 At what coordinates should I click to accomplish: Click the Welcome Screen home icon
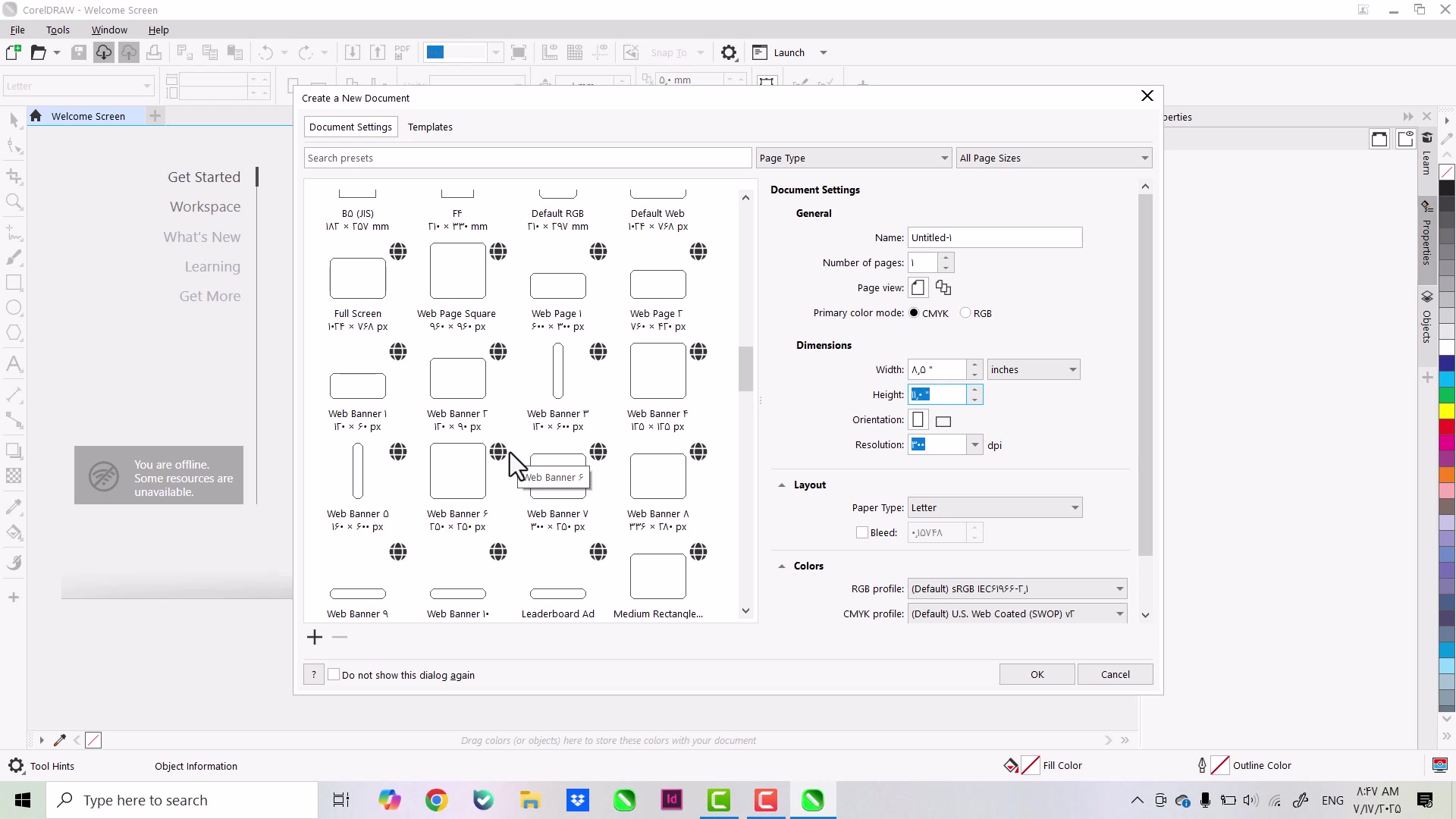coord(36,116)
